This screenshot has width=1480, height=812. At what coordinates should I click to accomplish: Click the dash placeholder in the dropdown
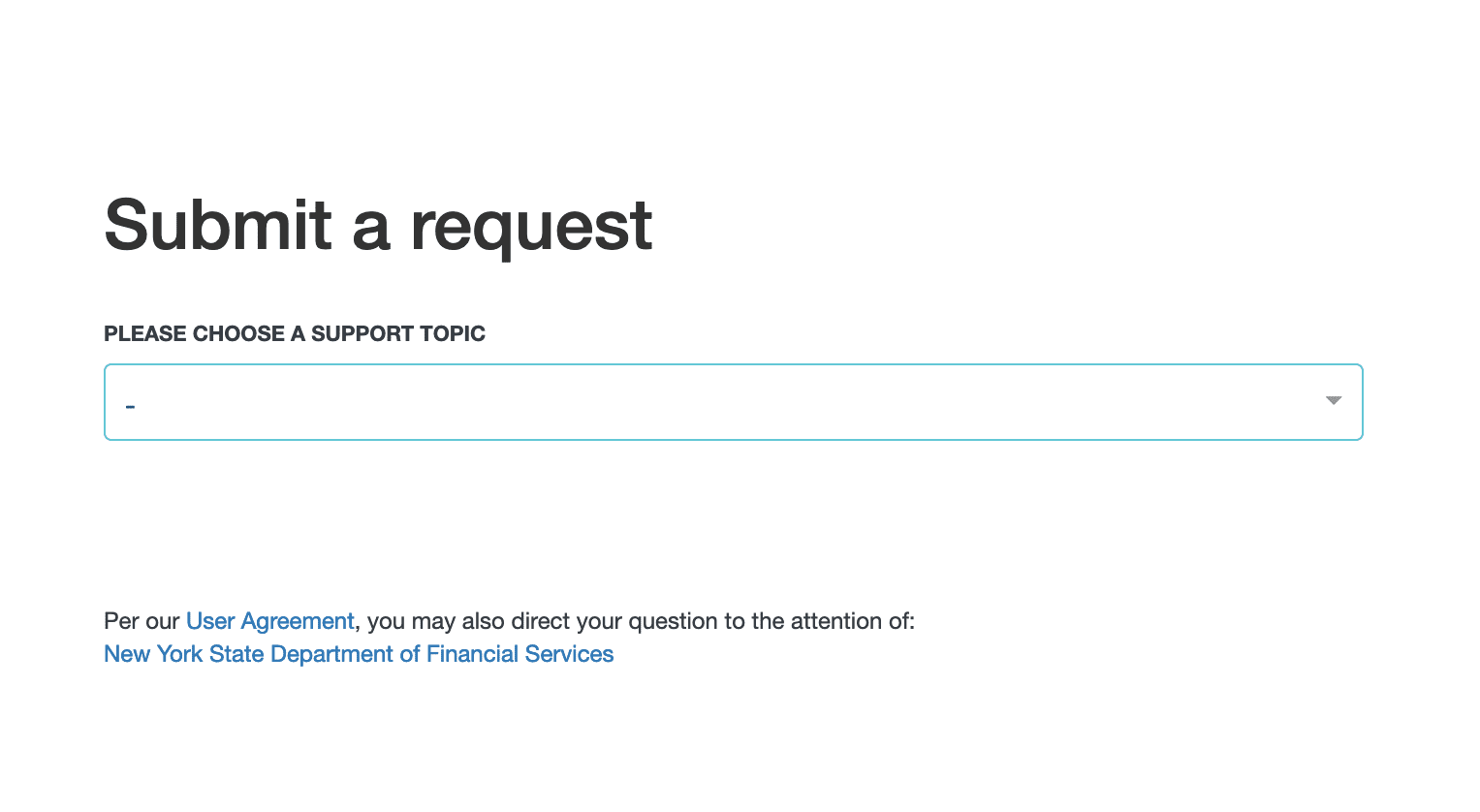130,405
